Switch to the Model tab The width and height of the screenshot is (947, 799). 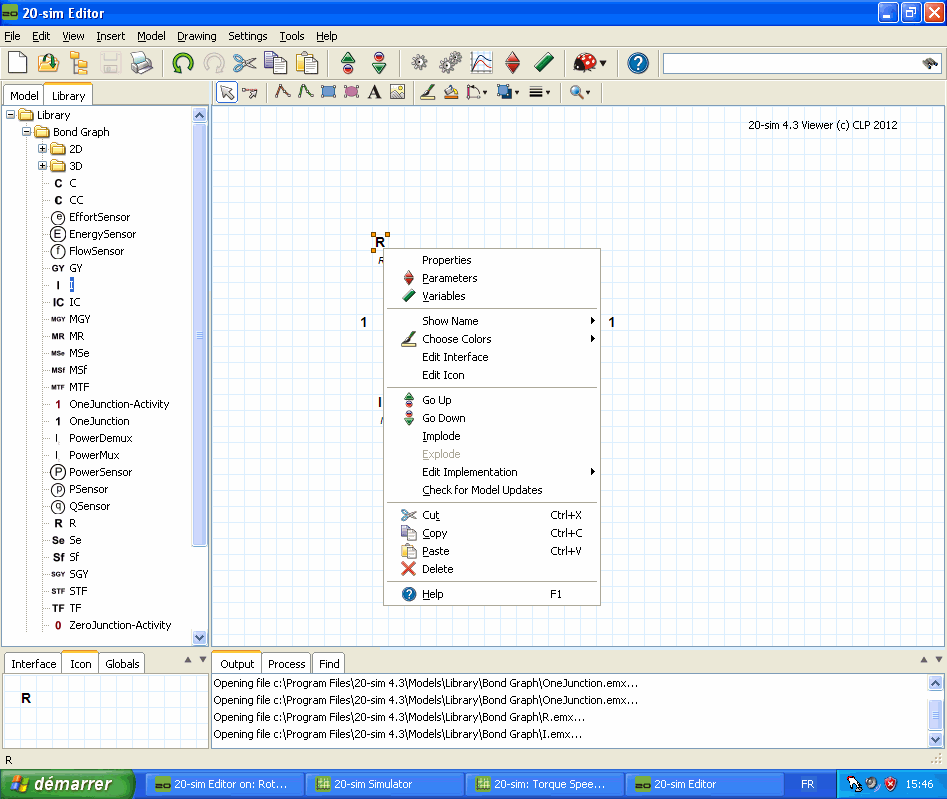click(x=24, y=95)
